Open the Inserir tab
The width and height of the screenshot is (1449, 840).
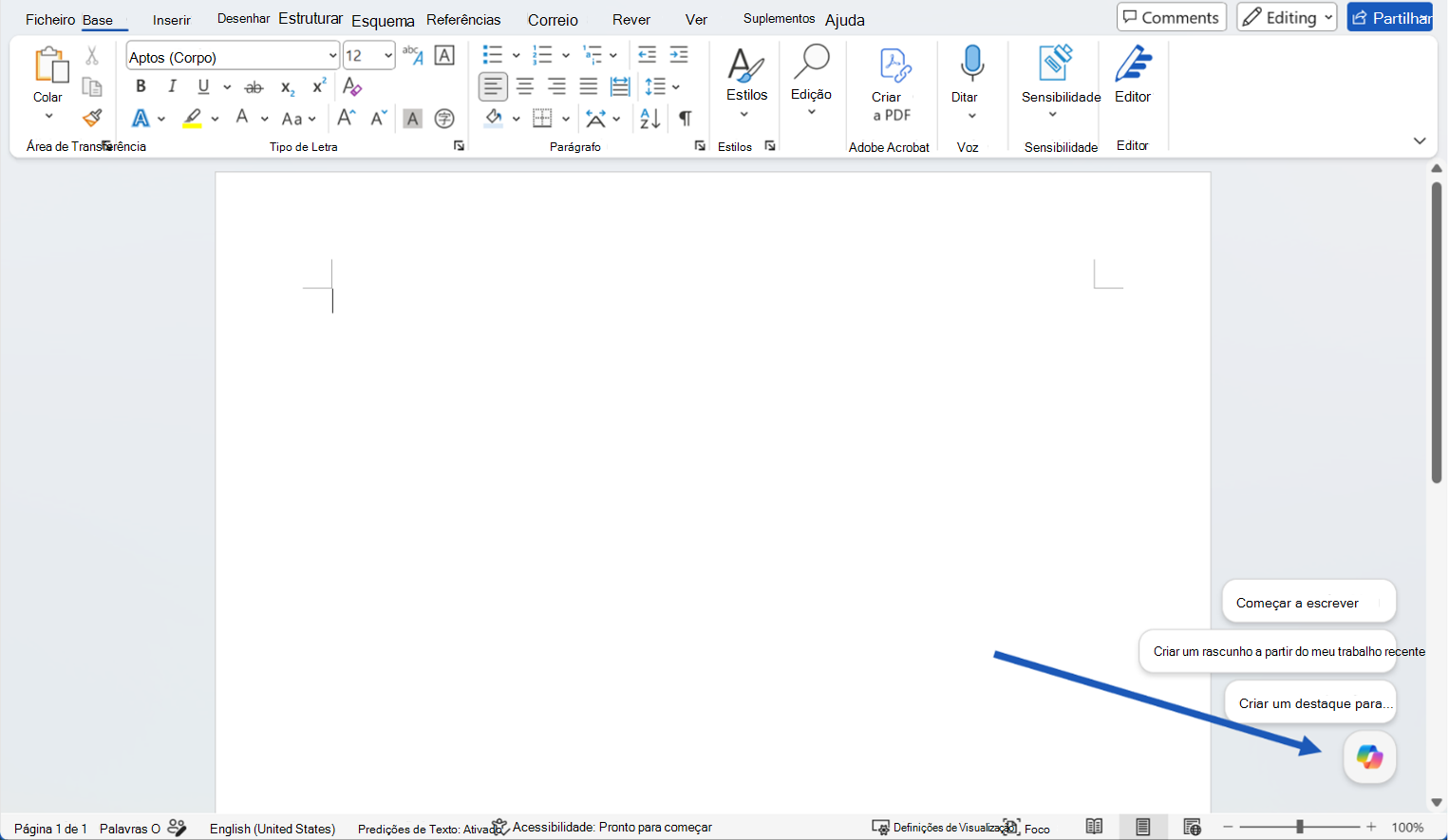tap(172, 20)
